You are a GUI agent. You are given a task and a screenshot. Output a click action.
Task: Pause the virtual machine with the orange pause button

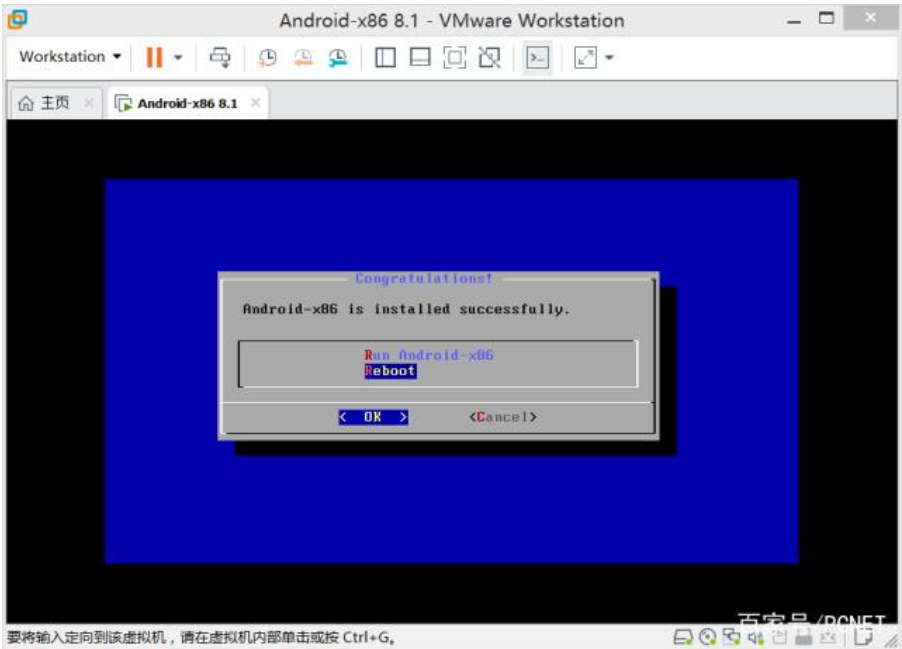click(x=154, y=57)
